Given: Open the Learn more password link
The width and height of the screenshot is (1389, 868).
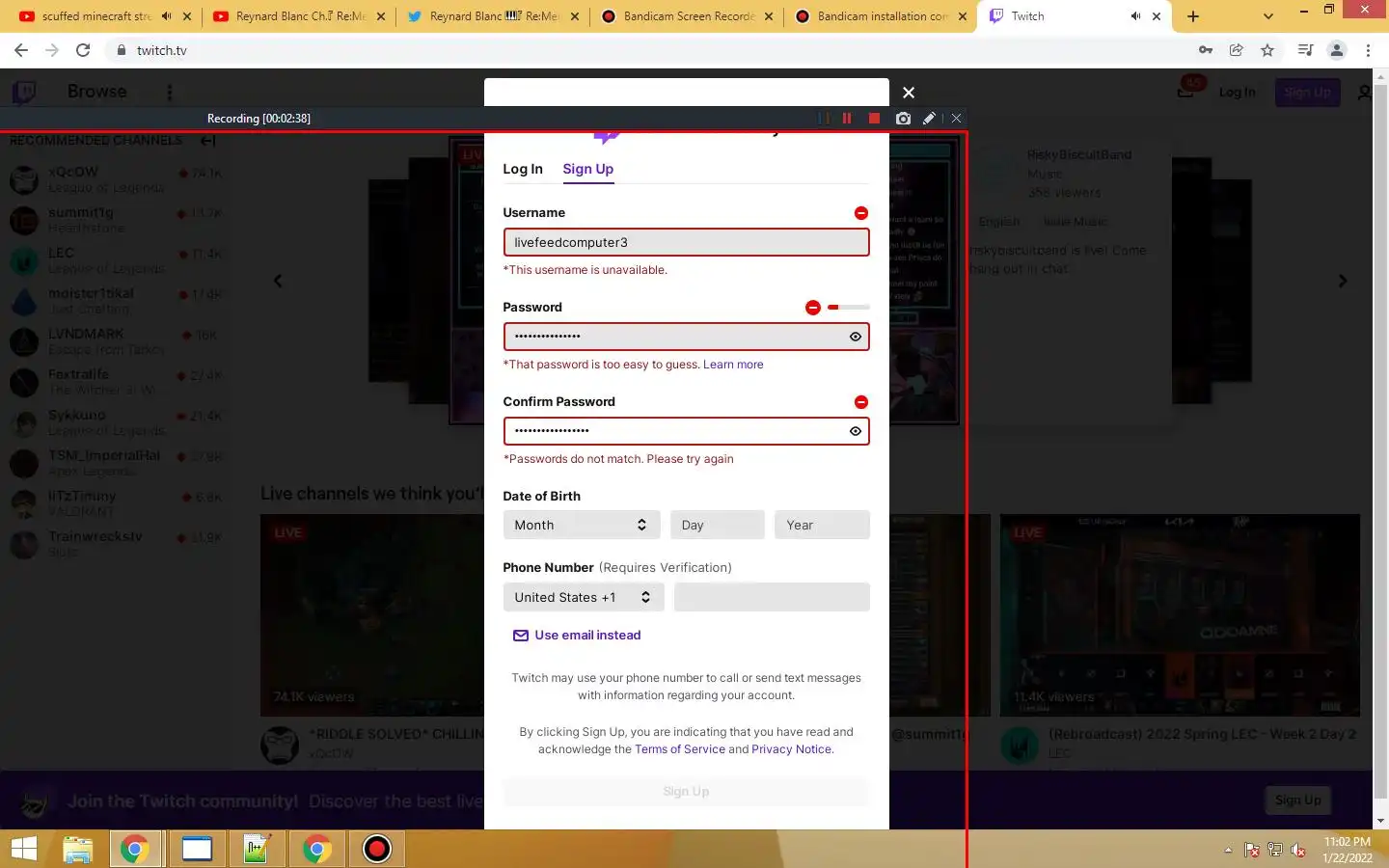Looking at the screenshot, I should pos(733,365).
